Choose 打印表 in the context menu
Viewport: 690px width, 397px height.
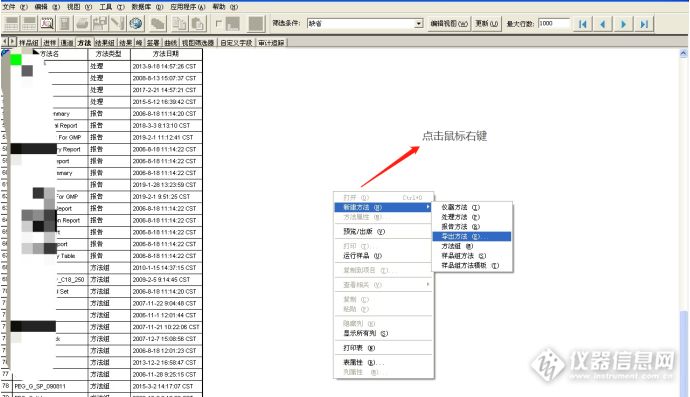point(383,348)
